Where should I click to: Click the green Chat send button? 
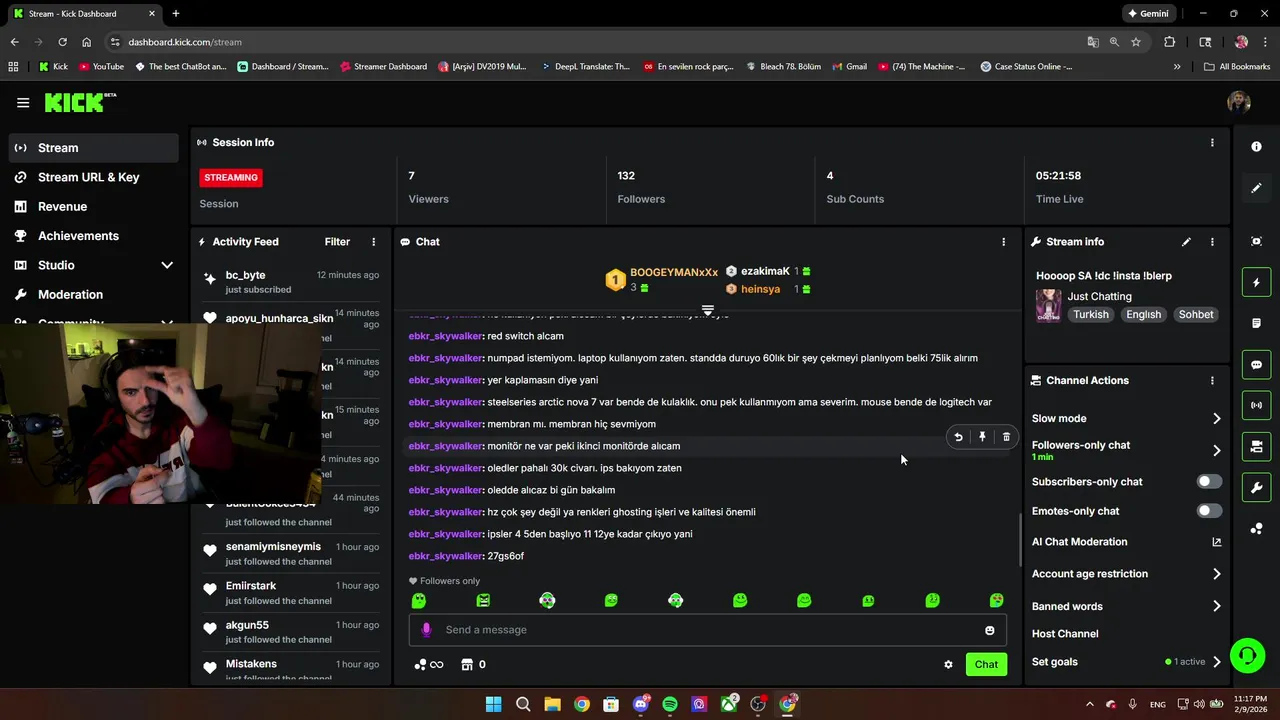coord(986,664)
